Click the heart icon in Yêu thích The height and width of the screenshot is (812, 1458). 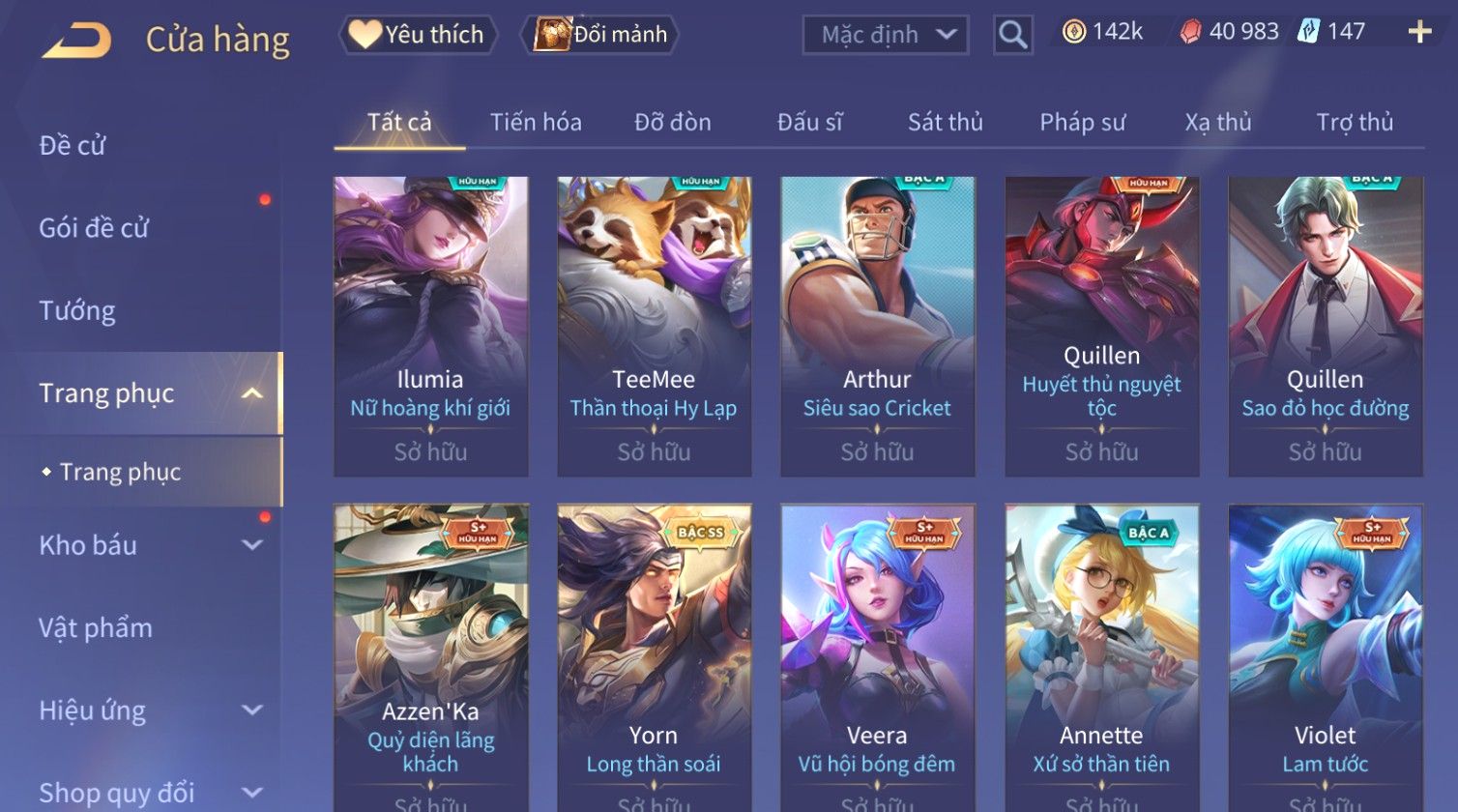(x=364, y=35)
